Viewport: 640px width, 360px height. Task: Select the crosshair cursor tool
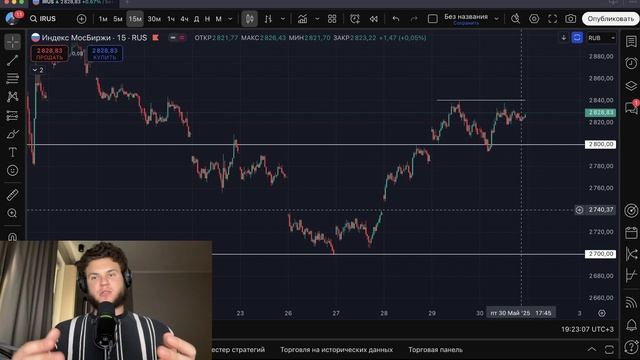click(x=13, y=42)
